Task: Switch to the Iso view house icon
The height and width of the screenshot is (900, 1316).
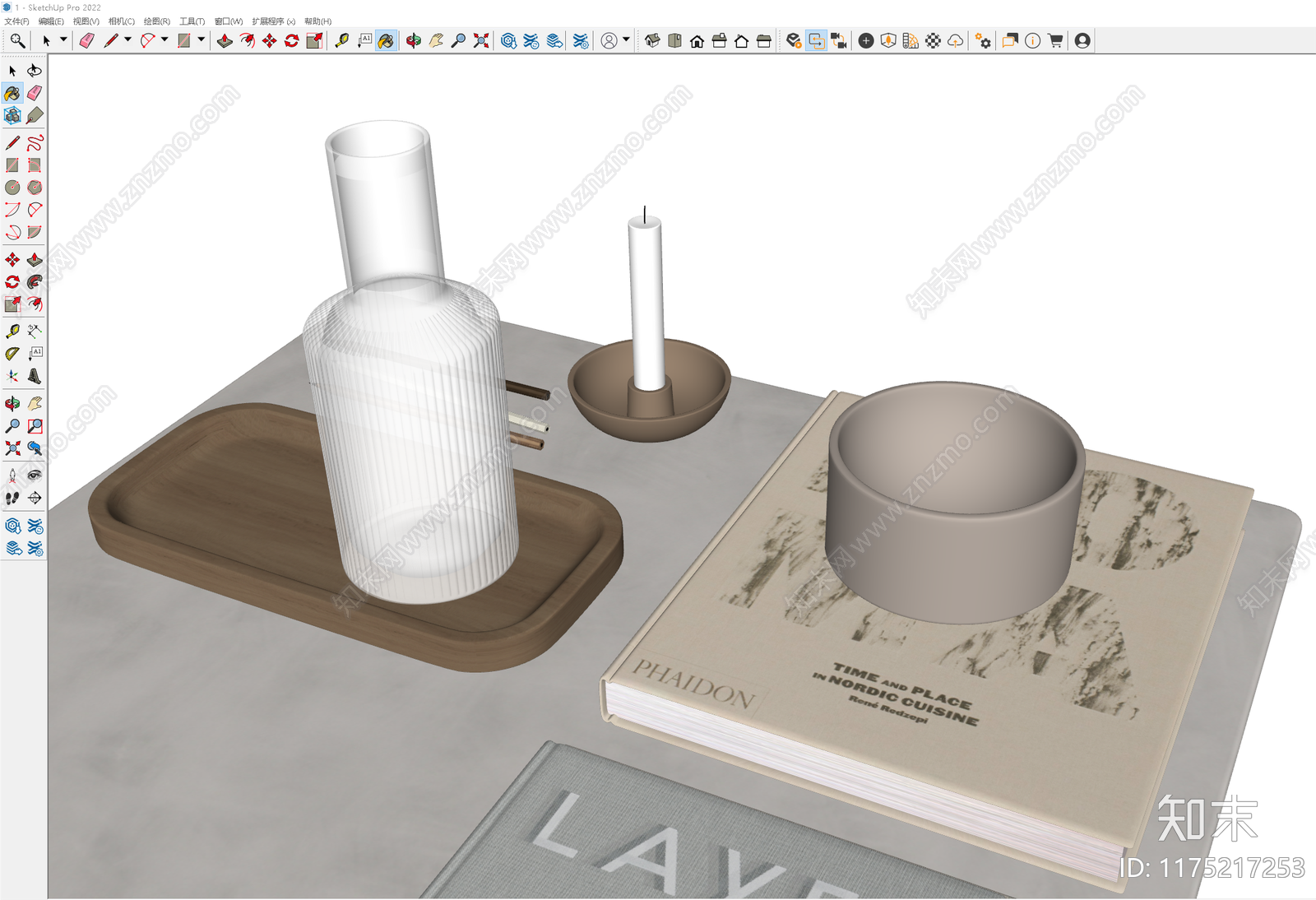Action: [652, 40]
